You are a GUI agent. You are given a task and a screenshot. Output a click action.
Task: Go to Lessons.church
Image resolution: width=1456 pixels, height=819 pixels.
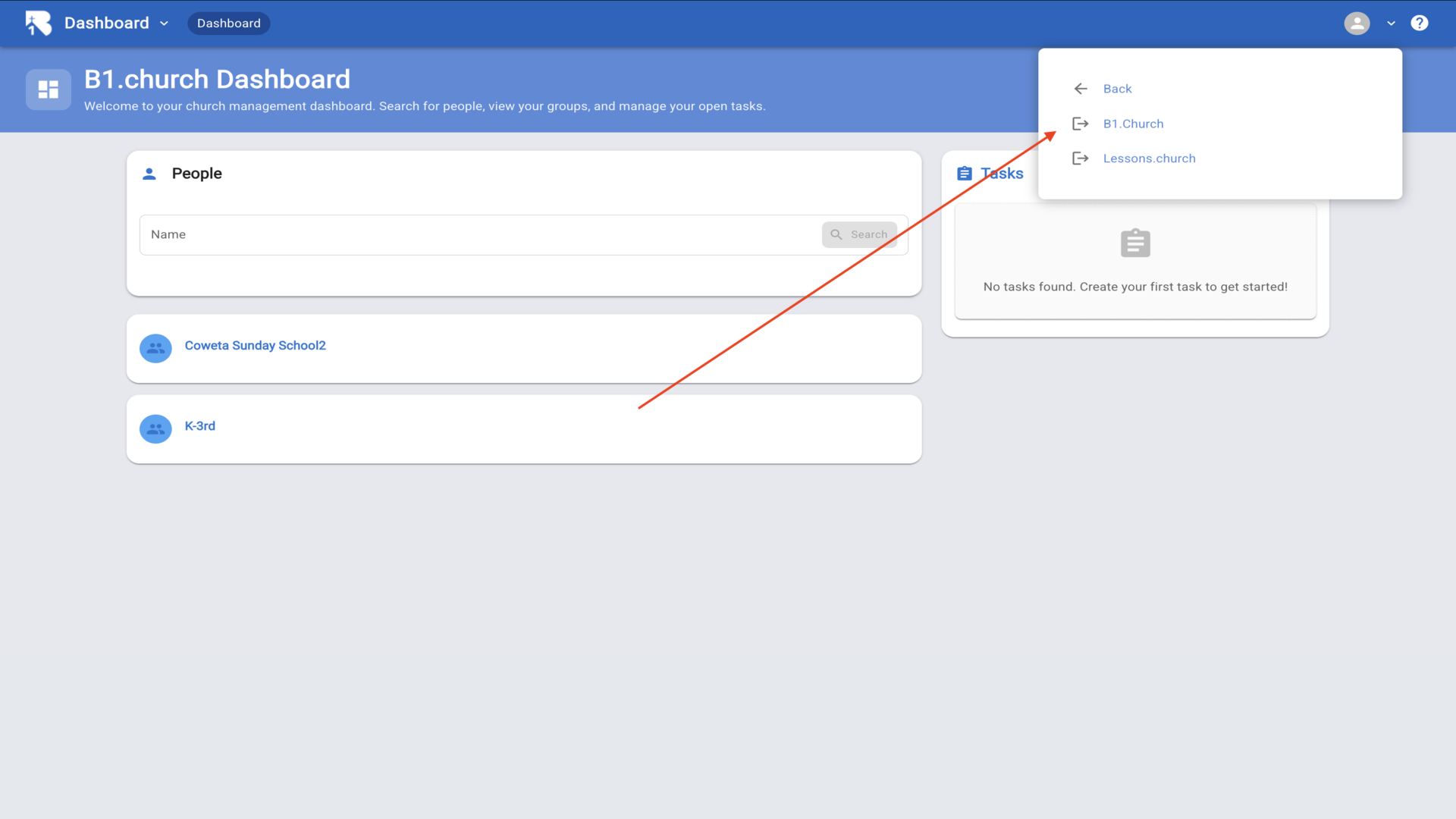click(1149, 158)
